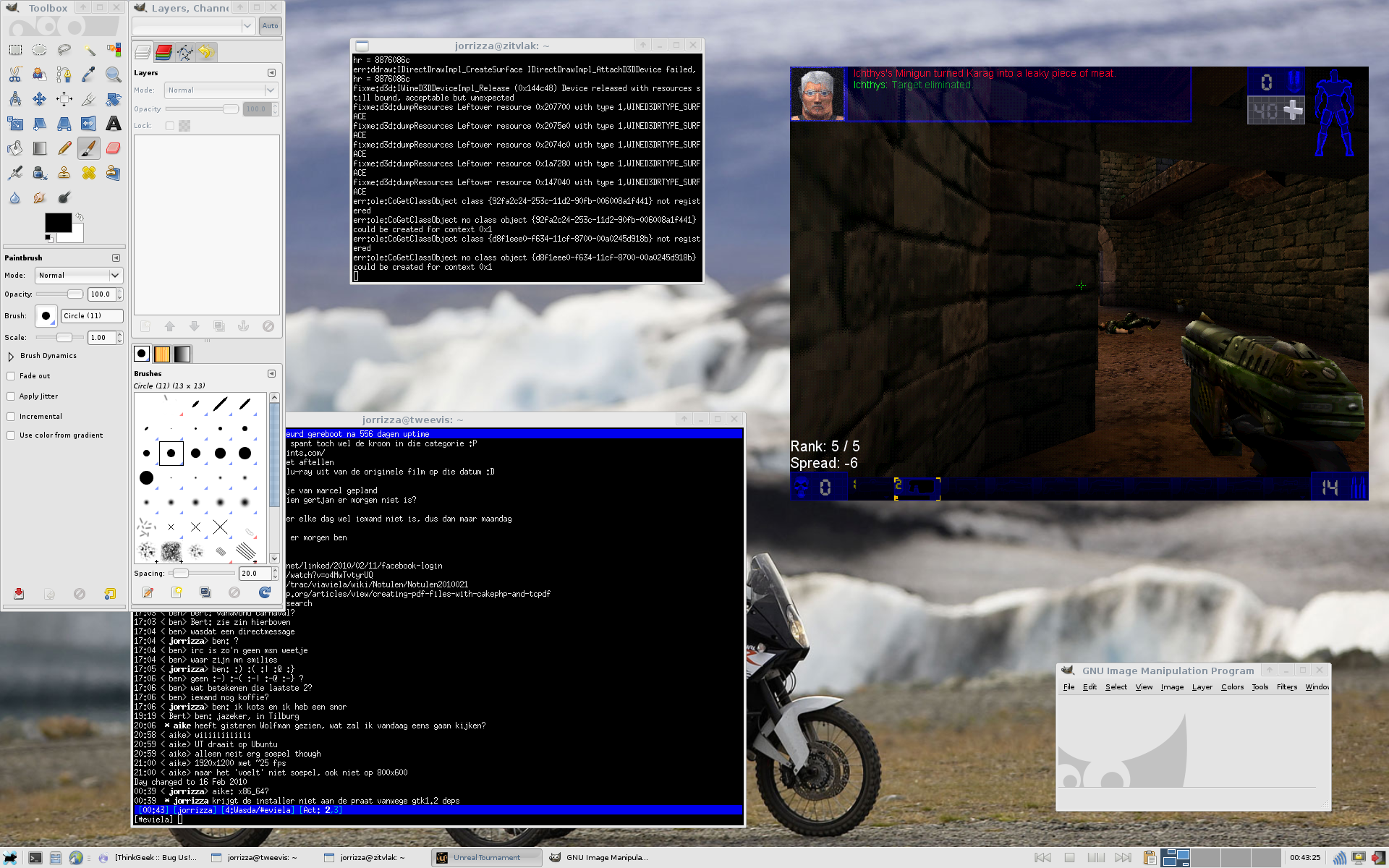This screenshot has width=1389, height=868.
Task: Select the Color Picker eyedropper tool
Action: coord(89,75)
